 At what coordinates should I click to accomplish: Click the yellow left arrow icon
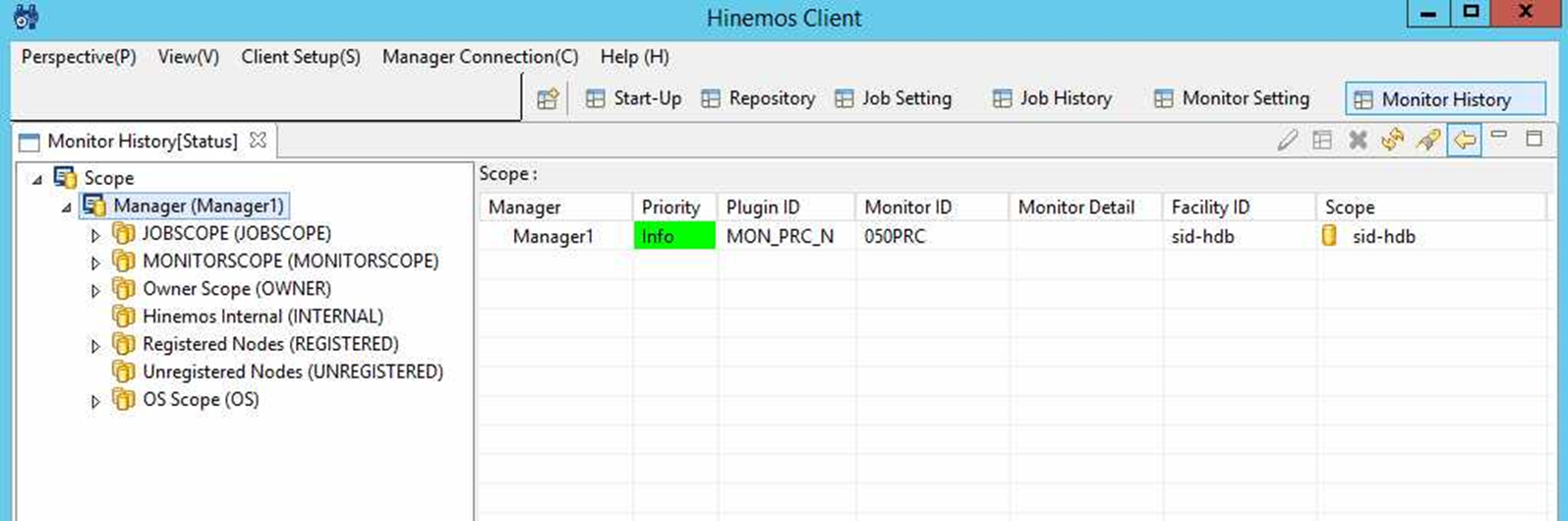1465,141
